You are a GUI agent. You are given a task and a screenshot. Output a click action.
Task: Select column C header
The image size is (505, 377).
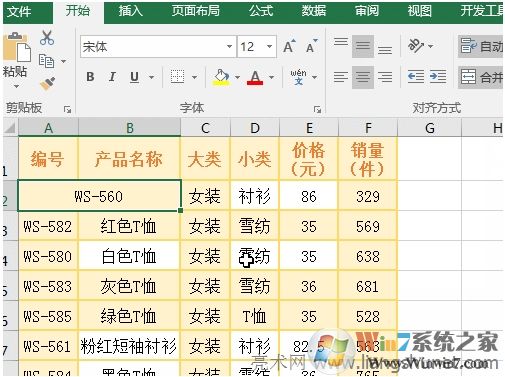205,128
